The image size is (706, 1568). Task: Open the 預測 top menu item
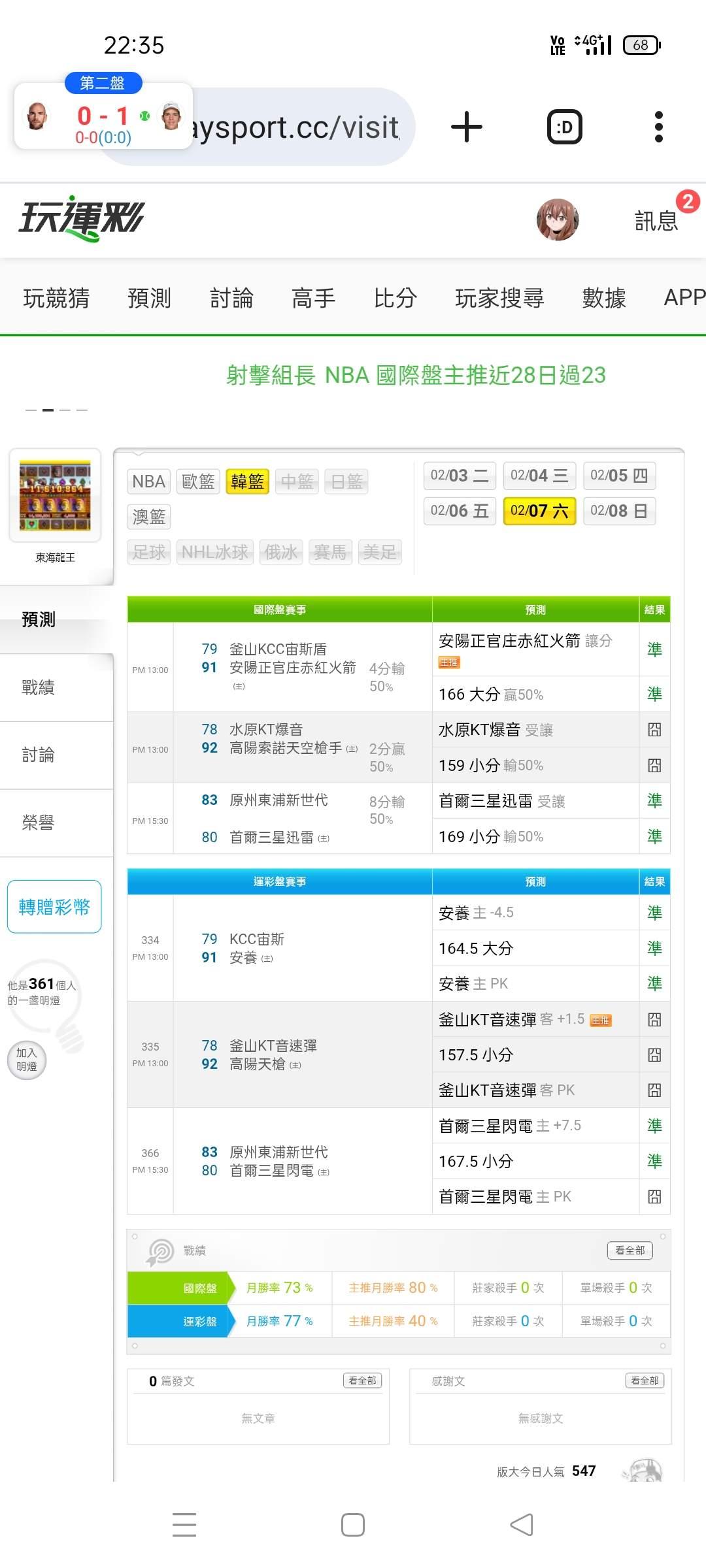(x=149, y=297)
